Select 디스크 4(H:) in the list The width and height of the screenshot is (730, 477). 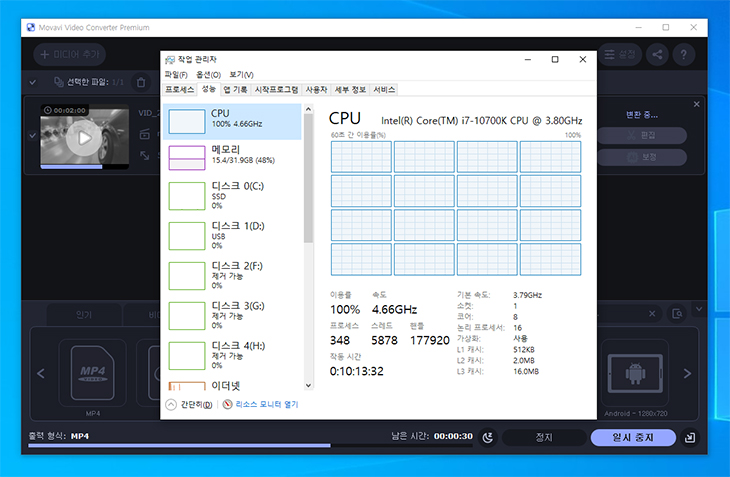point(232,356)
